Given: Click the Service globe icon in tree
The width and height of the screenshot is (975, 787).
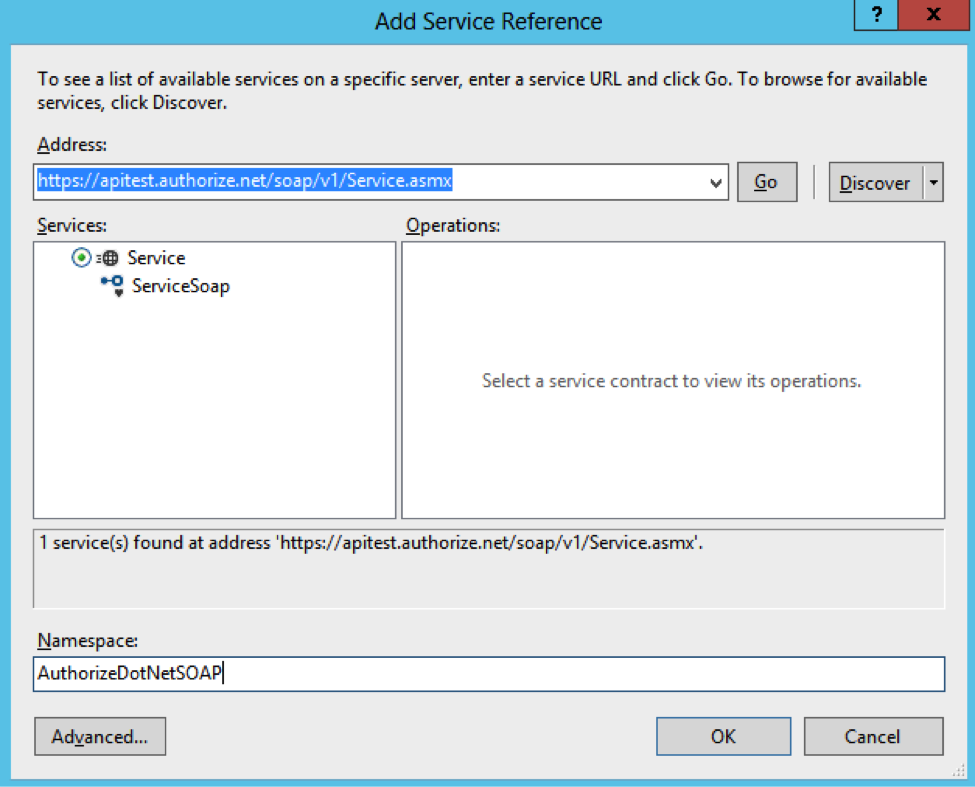Looking at the screenshot, I should click(108, 258).
